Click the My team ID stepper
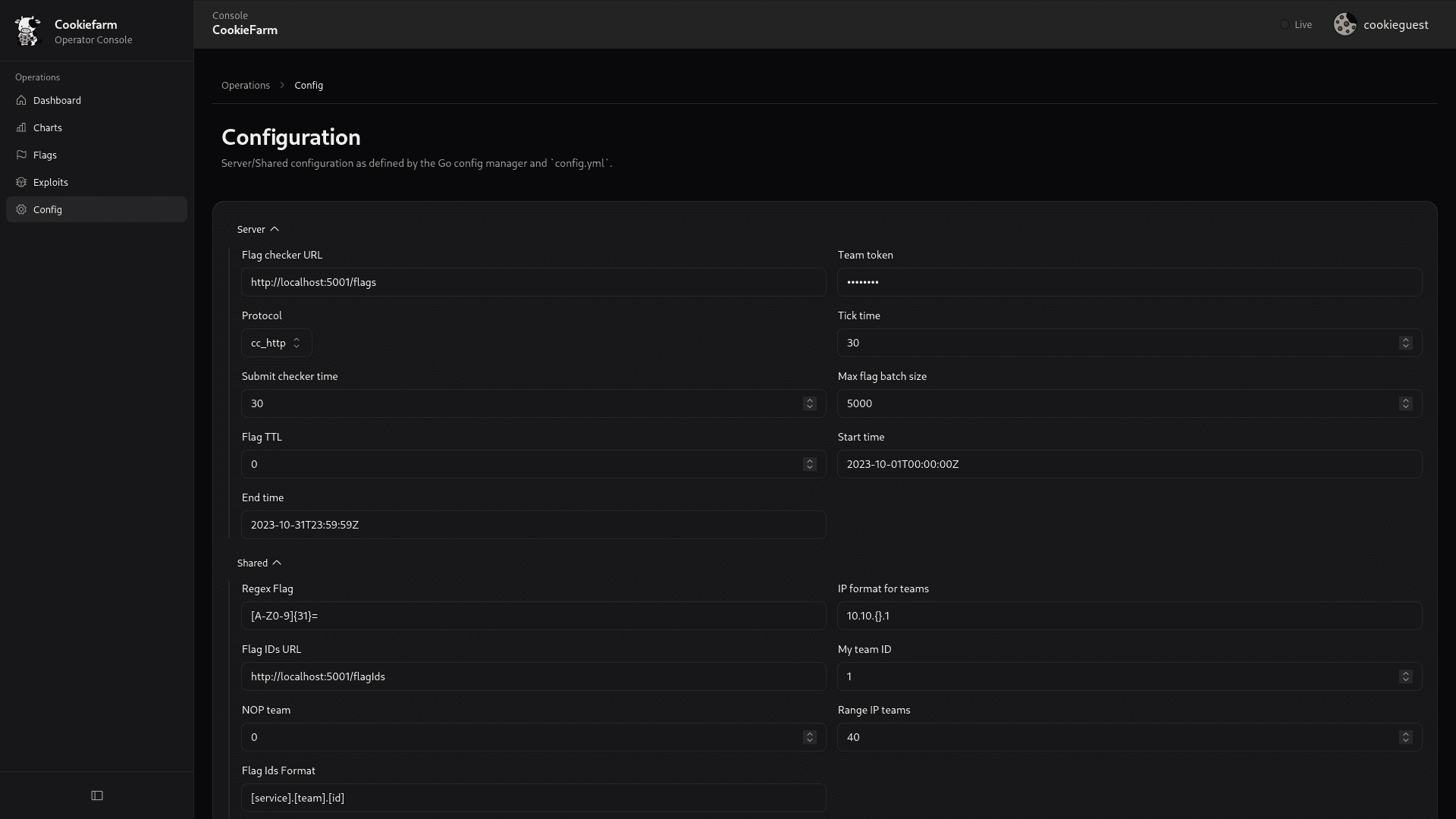The image size is (1456, 819). click(1405, 676)
